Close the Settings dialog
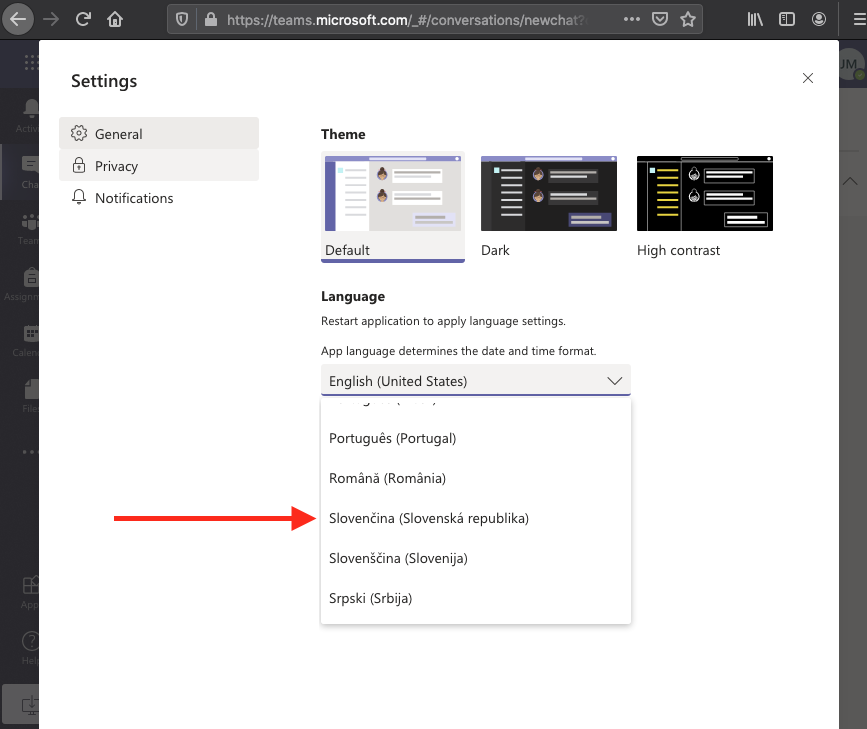The height and width of the screenshot is (729, 867). [808, 78]
